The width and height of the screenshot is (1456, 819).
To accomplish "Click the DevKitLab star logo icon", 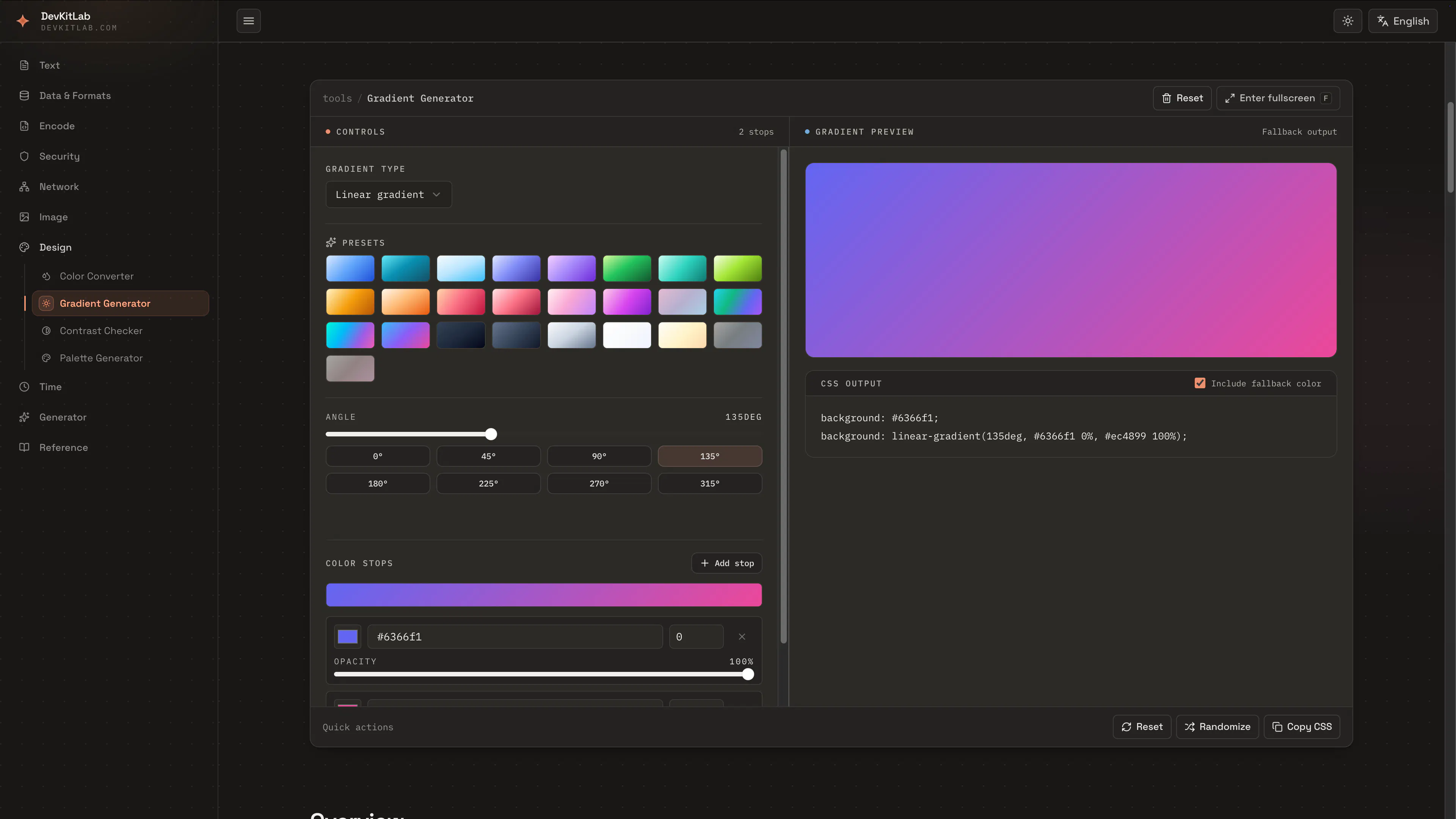I will pyautogui.click(x=23, y=21).
